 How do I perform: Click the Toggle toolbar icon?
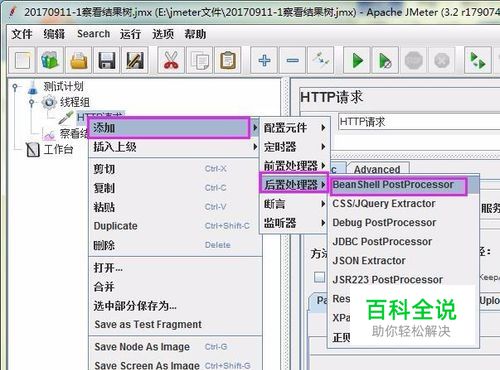pos(321,61)
